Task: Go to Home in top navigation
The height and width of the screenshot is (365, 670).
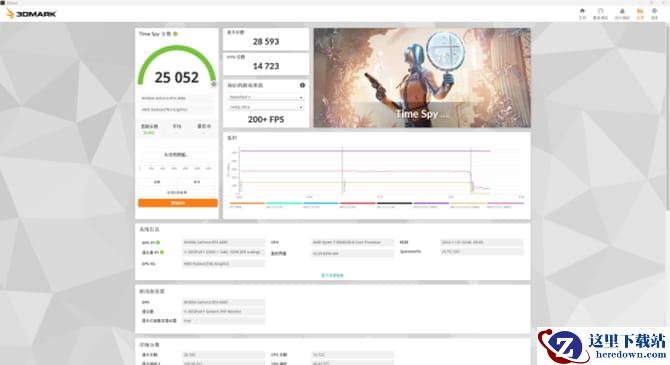Action: tap(582, 13)
